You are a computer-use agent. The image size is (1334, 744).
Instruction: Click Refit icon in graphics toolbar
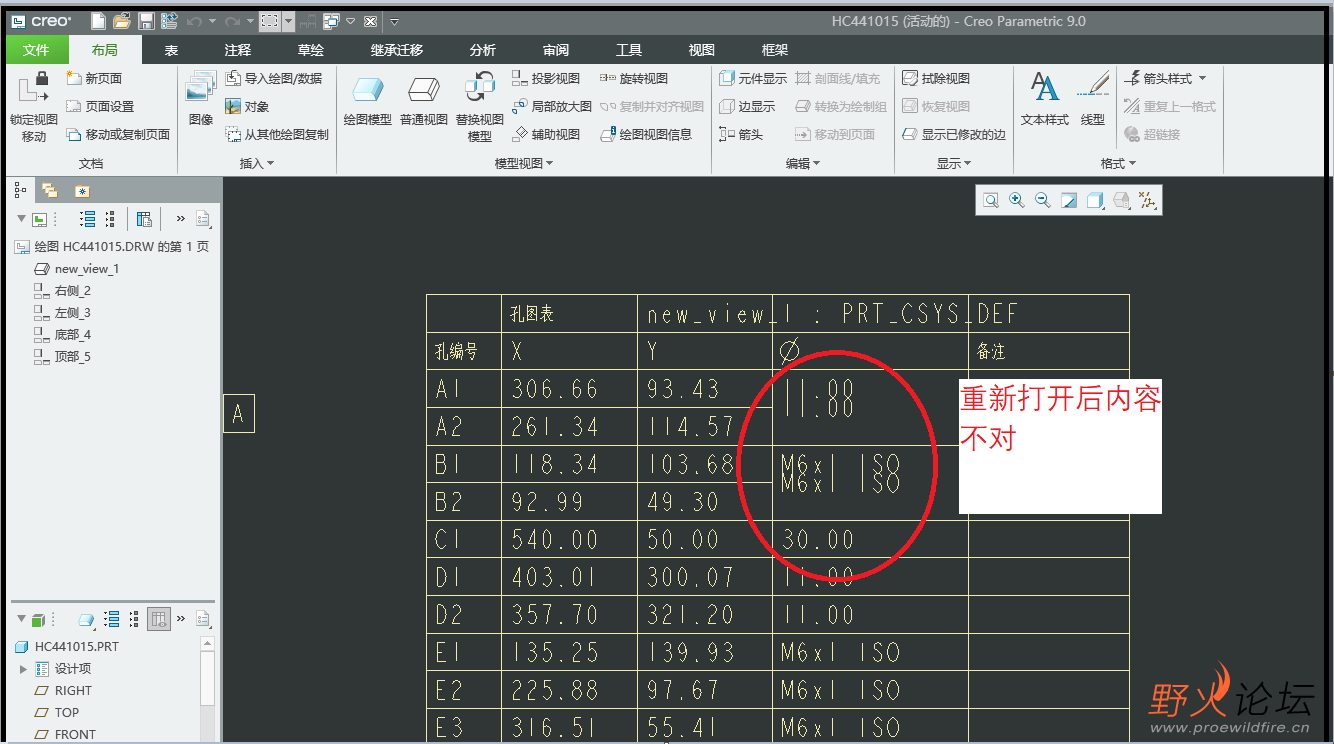[991, 201]
